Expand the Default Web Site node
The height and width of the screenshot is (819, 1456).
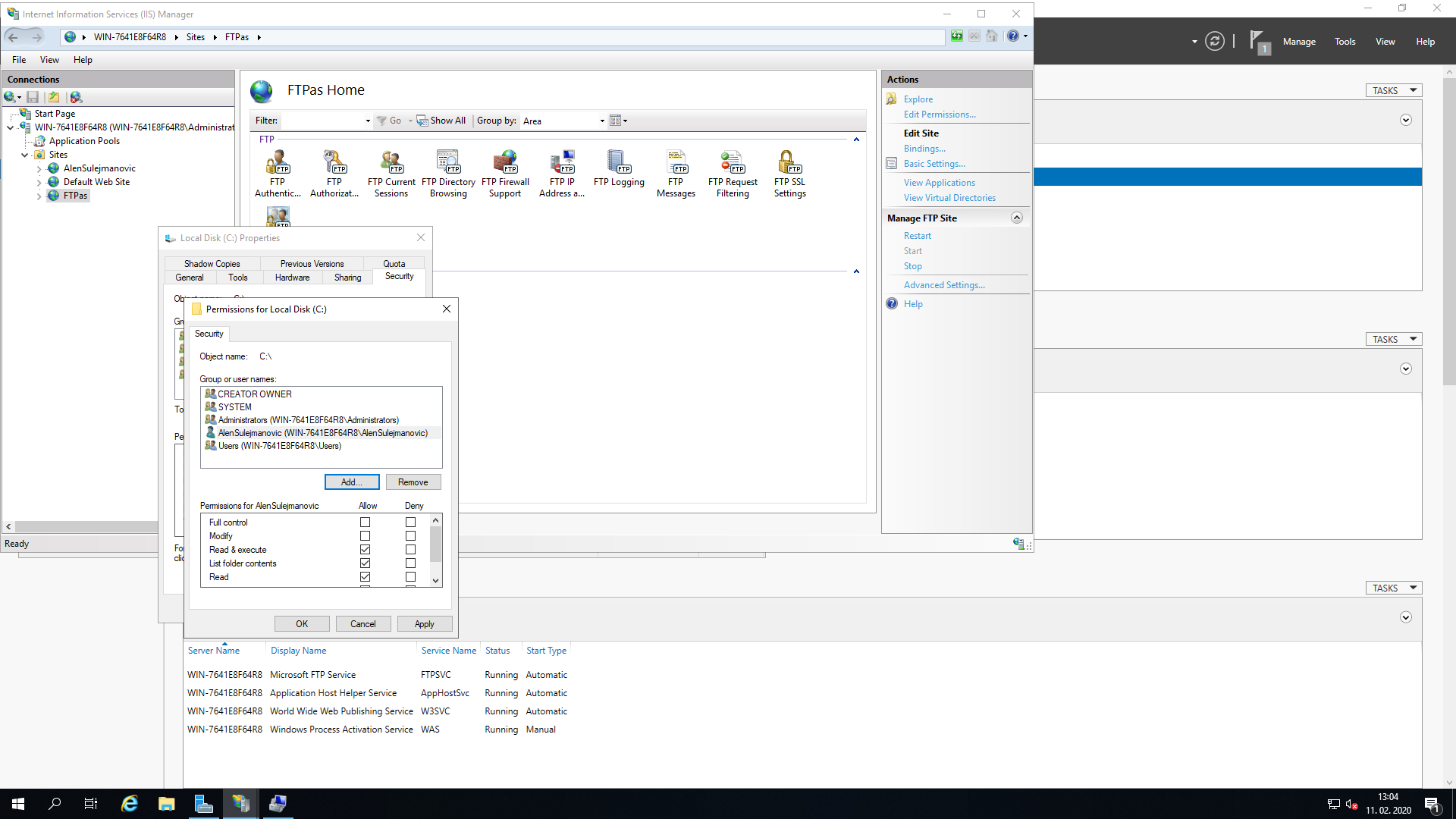click(x=39, y=182)
